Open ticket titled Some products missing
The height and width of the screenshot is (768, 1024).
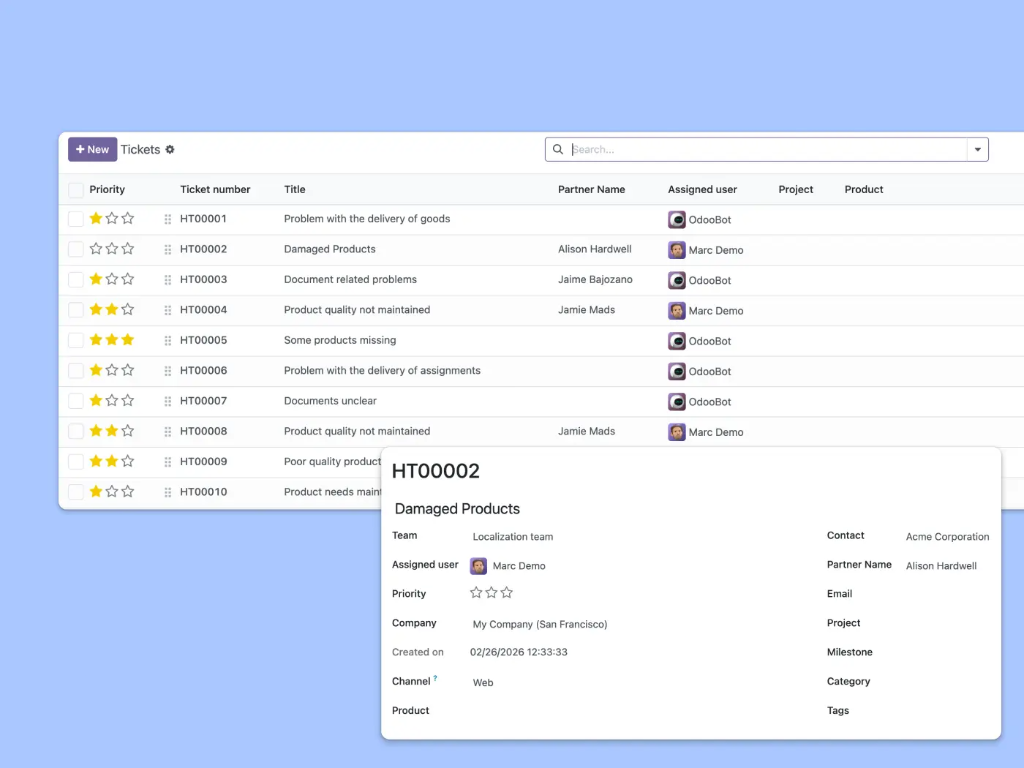click(340, 340)
